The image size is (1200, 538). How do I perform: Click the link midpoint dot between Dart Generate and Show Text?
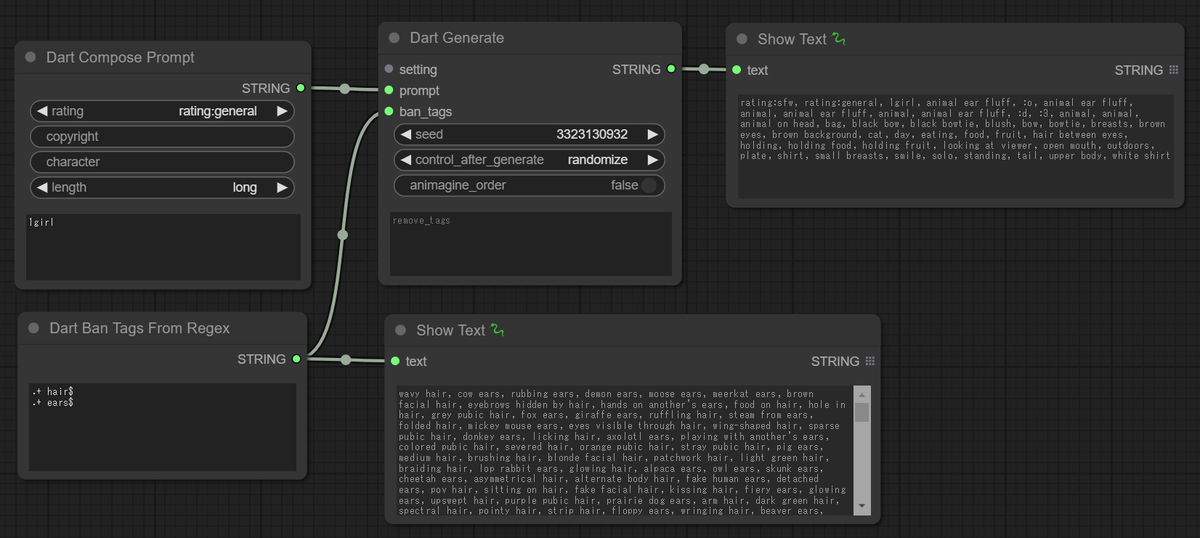[704, 69]
